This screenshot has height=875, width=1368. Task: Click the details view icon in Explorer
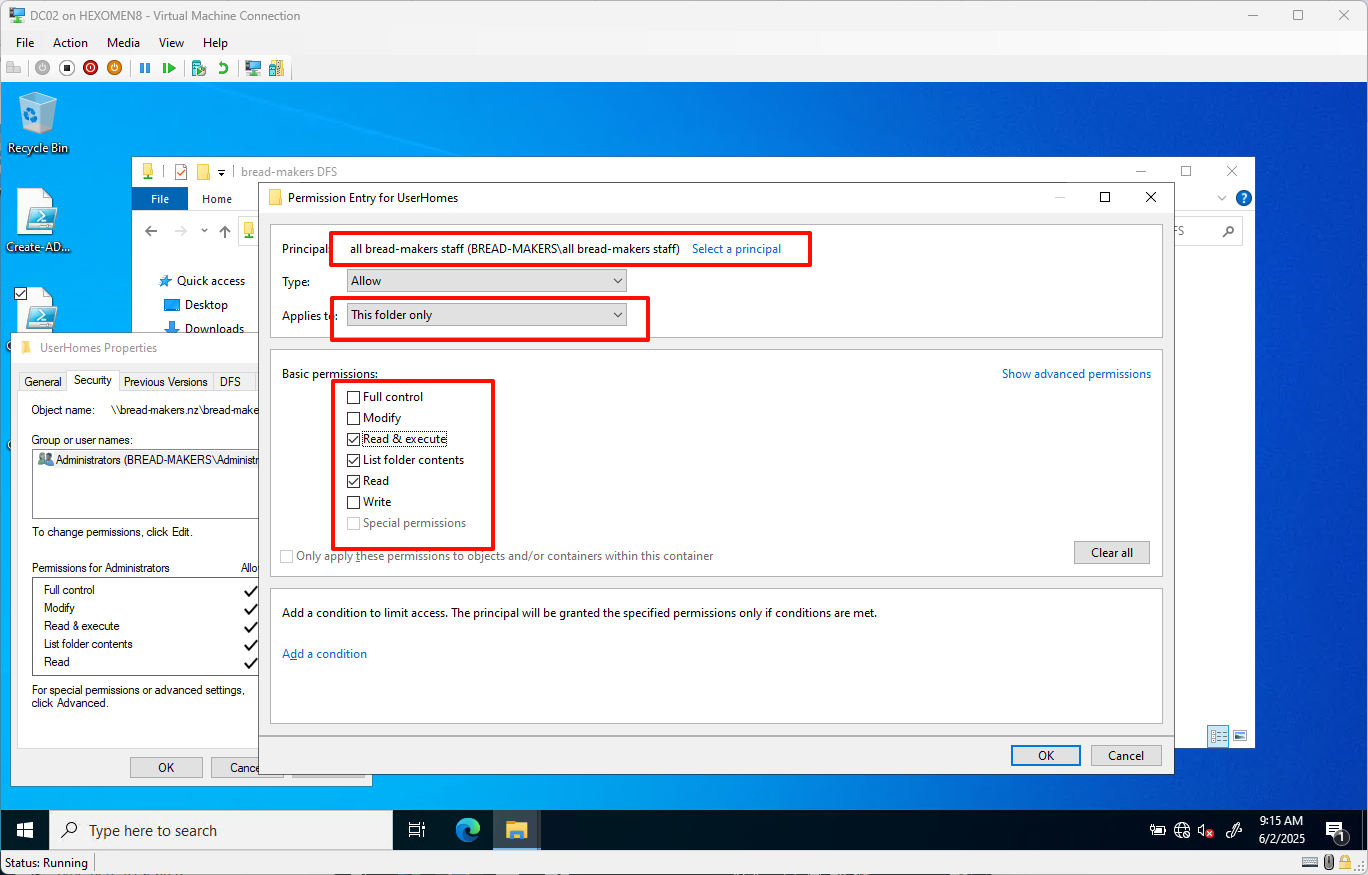tap(1218, 736)
